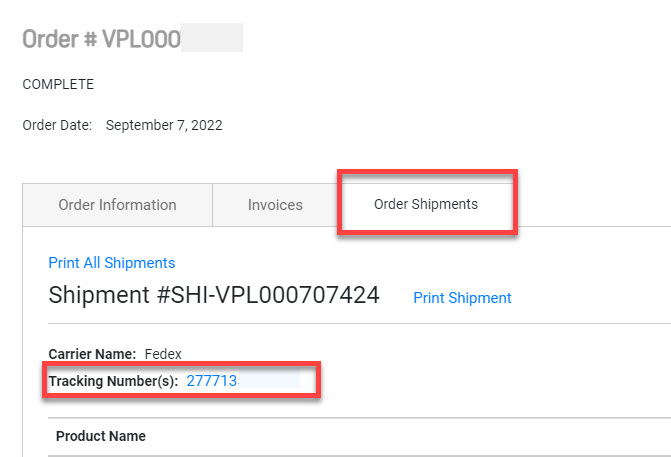Click the Print All Shipments link
The image size is (671, 457).
112,263
